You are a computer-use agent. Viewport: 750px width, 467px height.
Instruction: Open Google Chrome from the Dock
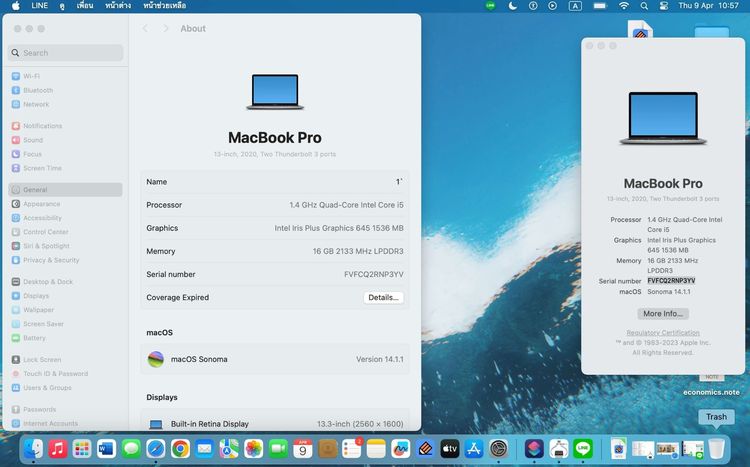point(180,449)
